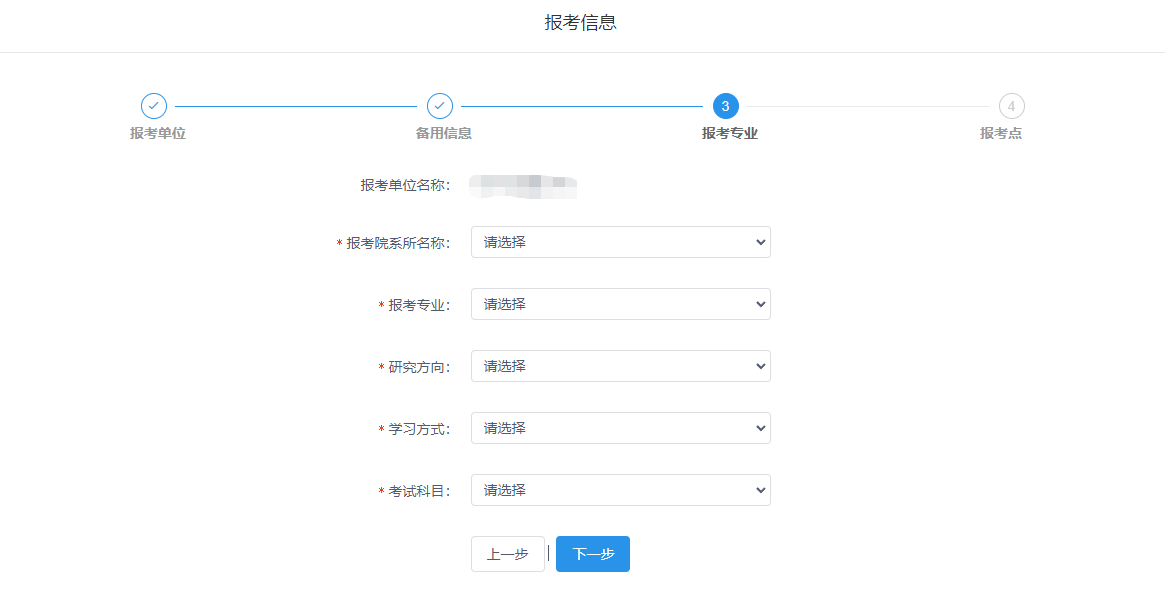Go back with the 上一步 button
The width and height of the screenshot is (1165, 610).
point(508,554)
